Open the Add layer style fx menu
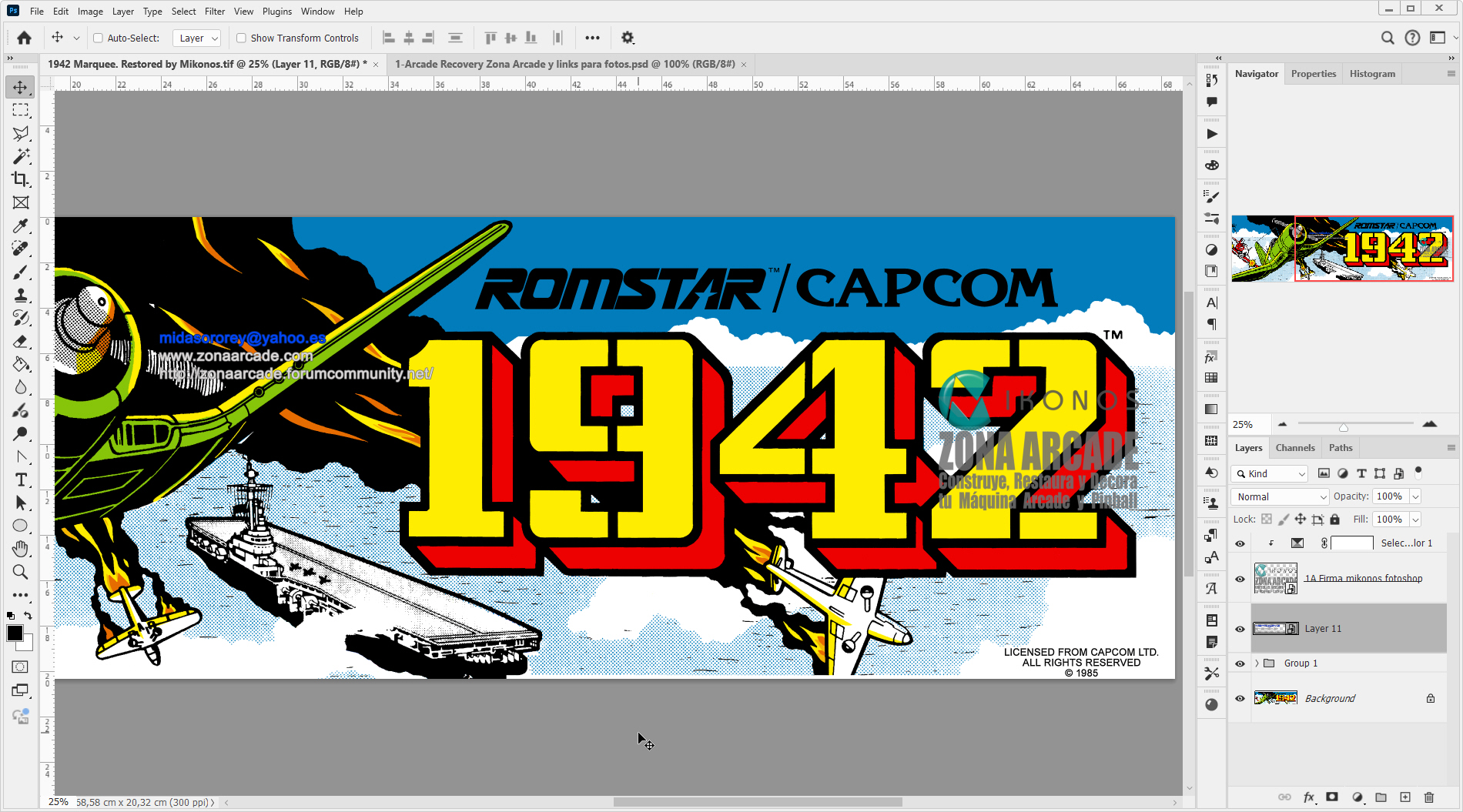 coord(1309,797)
